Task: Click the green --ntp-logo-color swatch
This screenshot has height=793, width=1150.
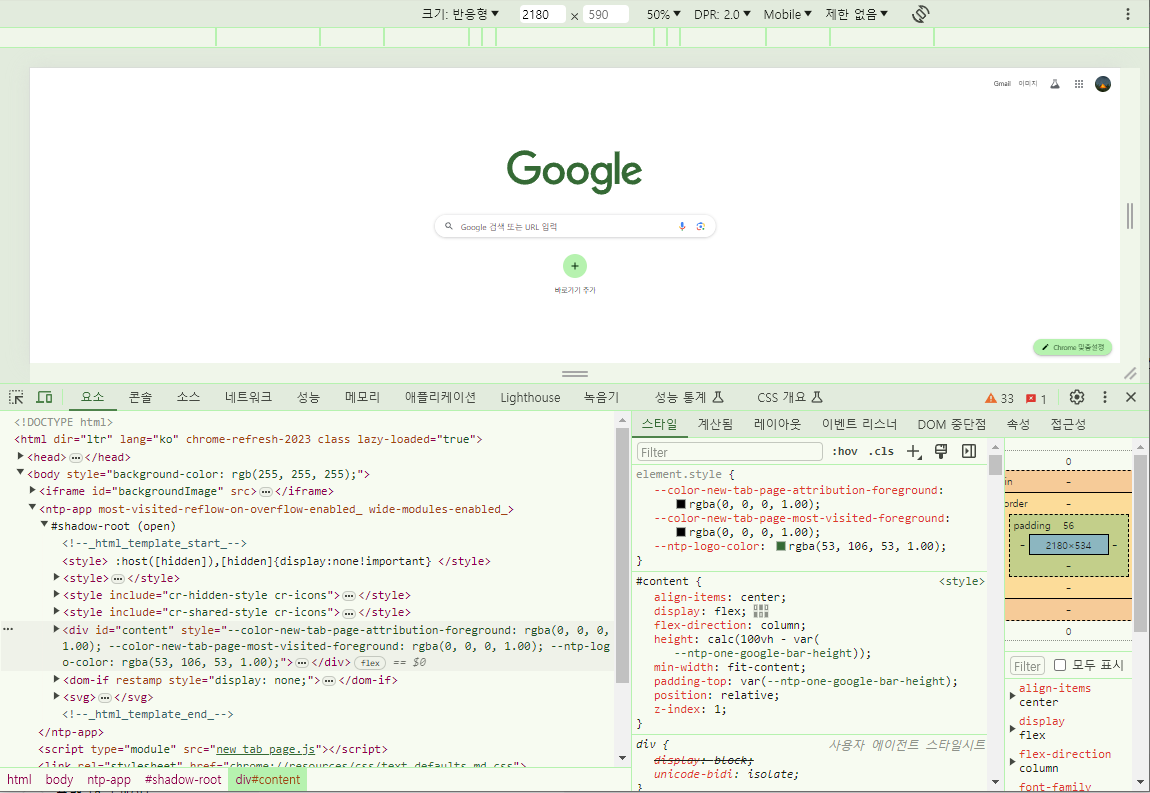Action: click(x=780, y=546)
